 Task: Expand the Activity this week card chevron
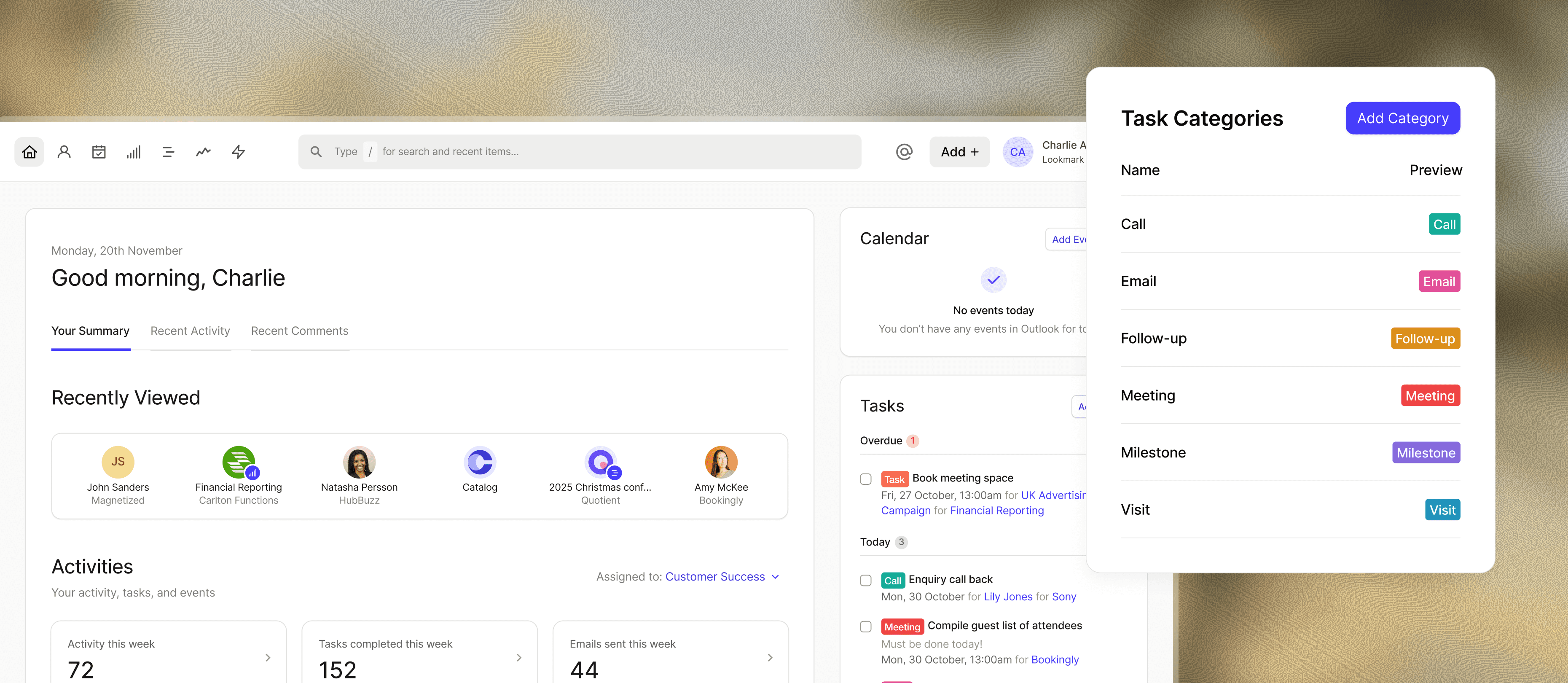tap(267, 657)
